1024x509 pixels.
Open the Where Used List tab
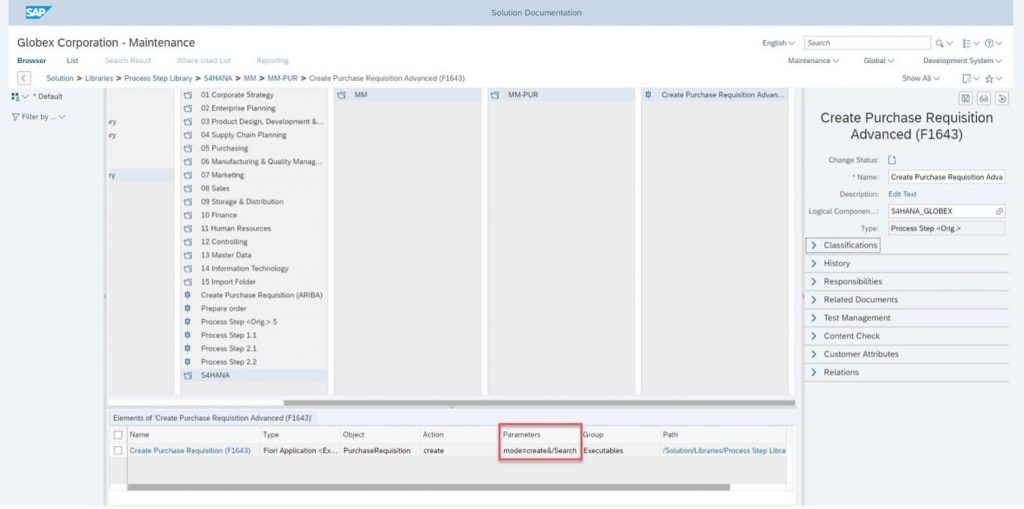[x=204, y=61]
